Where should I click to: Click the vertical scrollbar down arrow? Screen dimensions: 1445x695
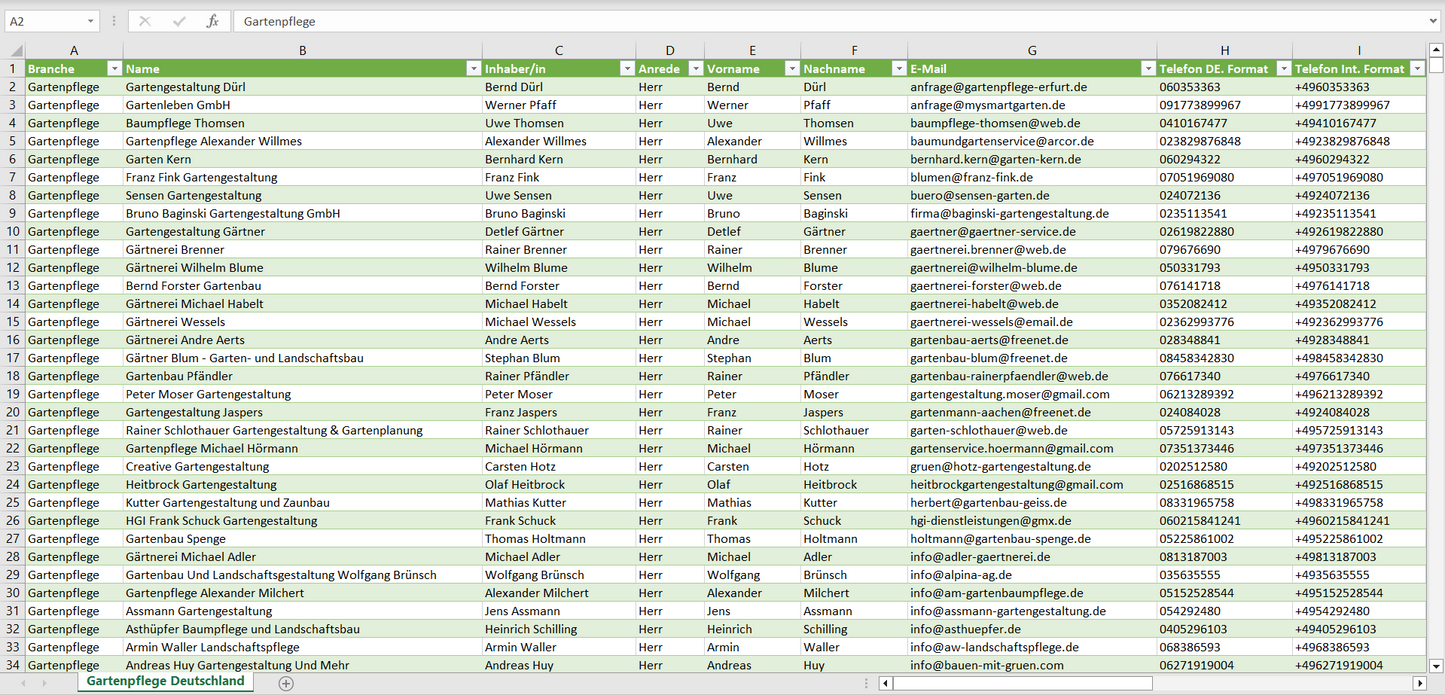(1436, 665)
